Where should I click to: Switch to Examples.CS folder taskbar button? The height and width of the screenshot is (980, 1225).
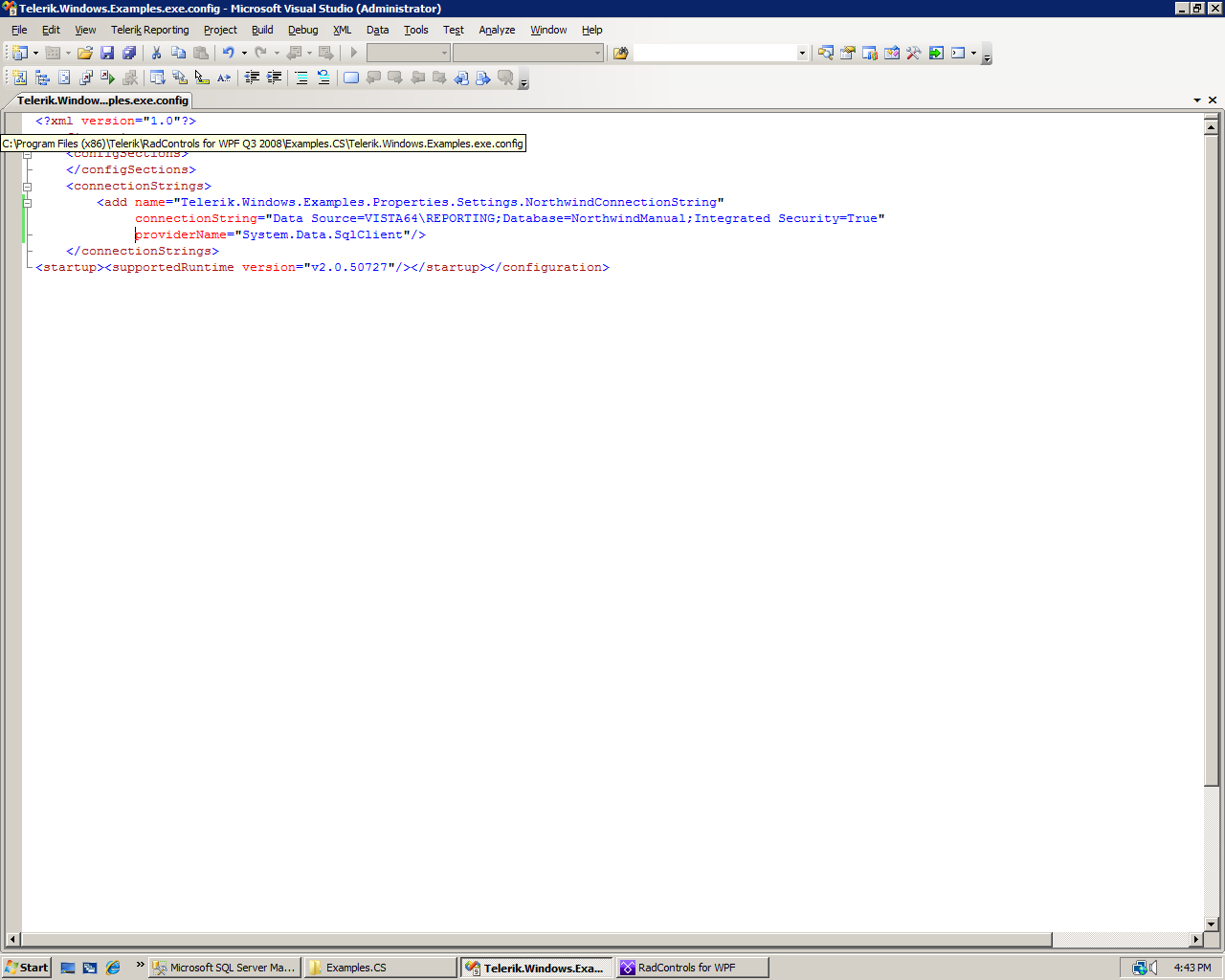tap(380, 968)
